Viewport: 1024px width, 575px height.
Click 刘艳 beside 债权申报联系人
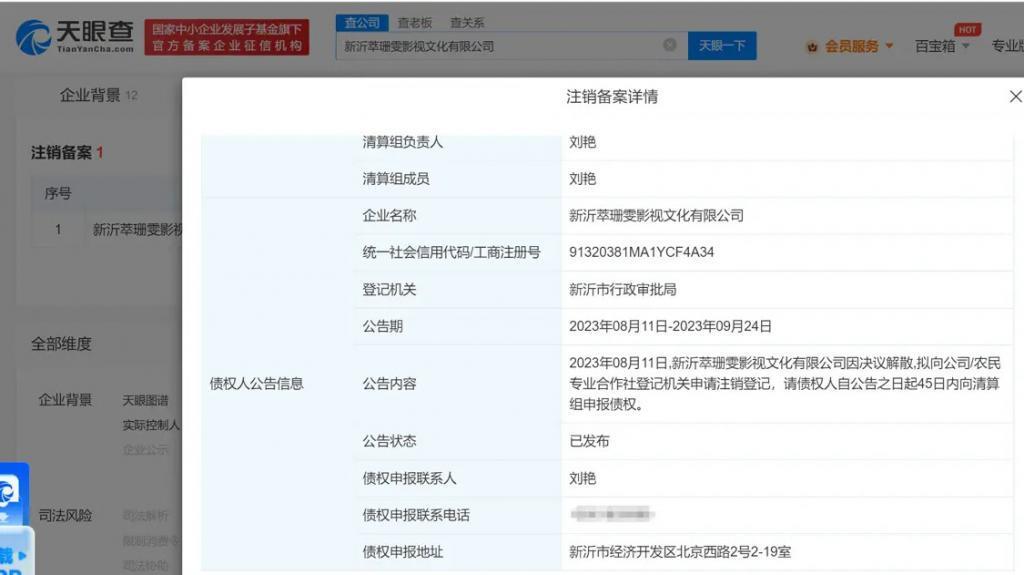point(583,478)
